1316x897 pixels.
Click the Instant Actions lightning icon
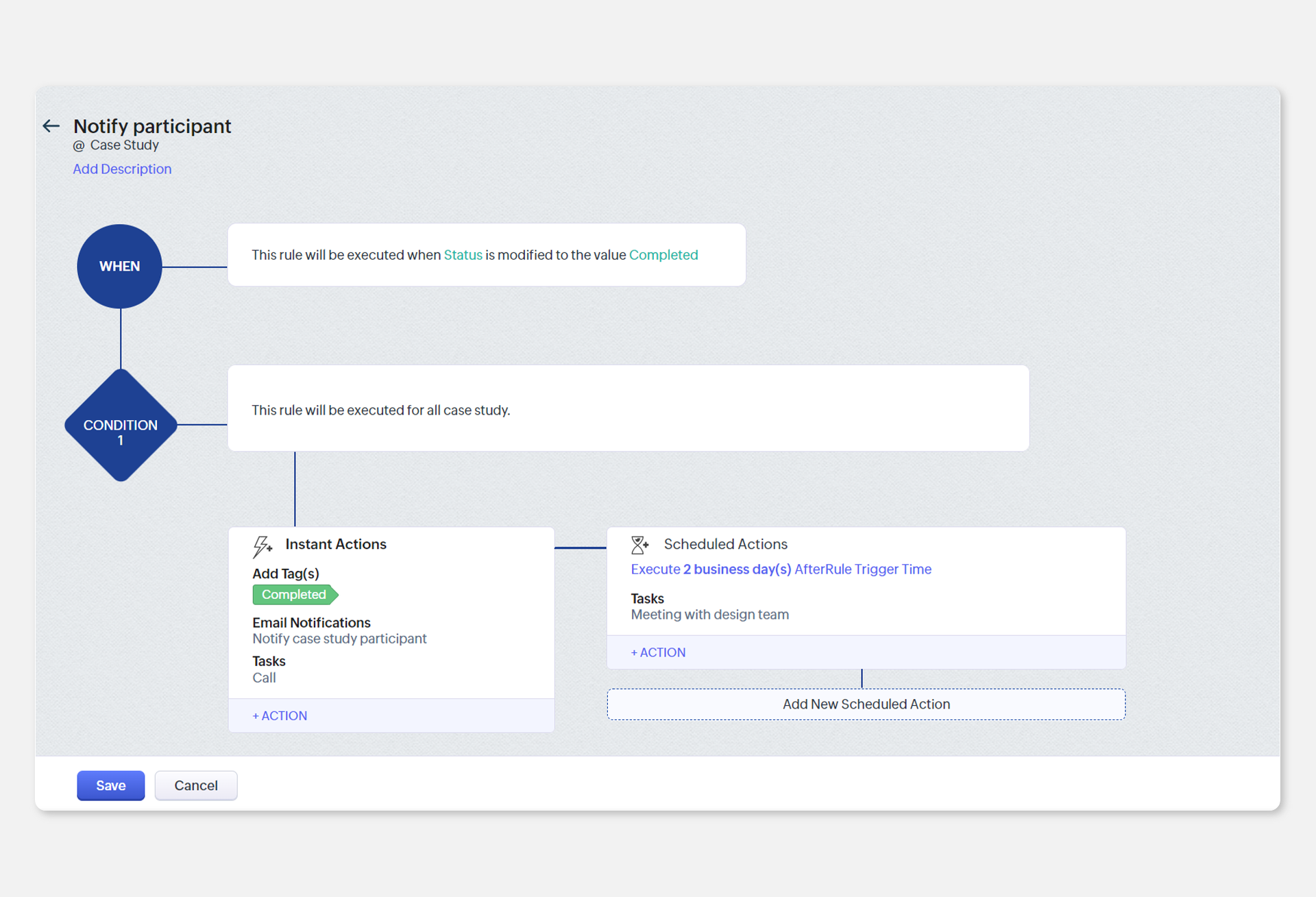(x=262, y=546)
